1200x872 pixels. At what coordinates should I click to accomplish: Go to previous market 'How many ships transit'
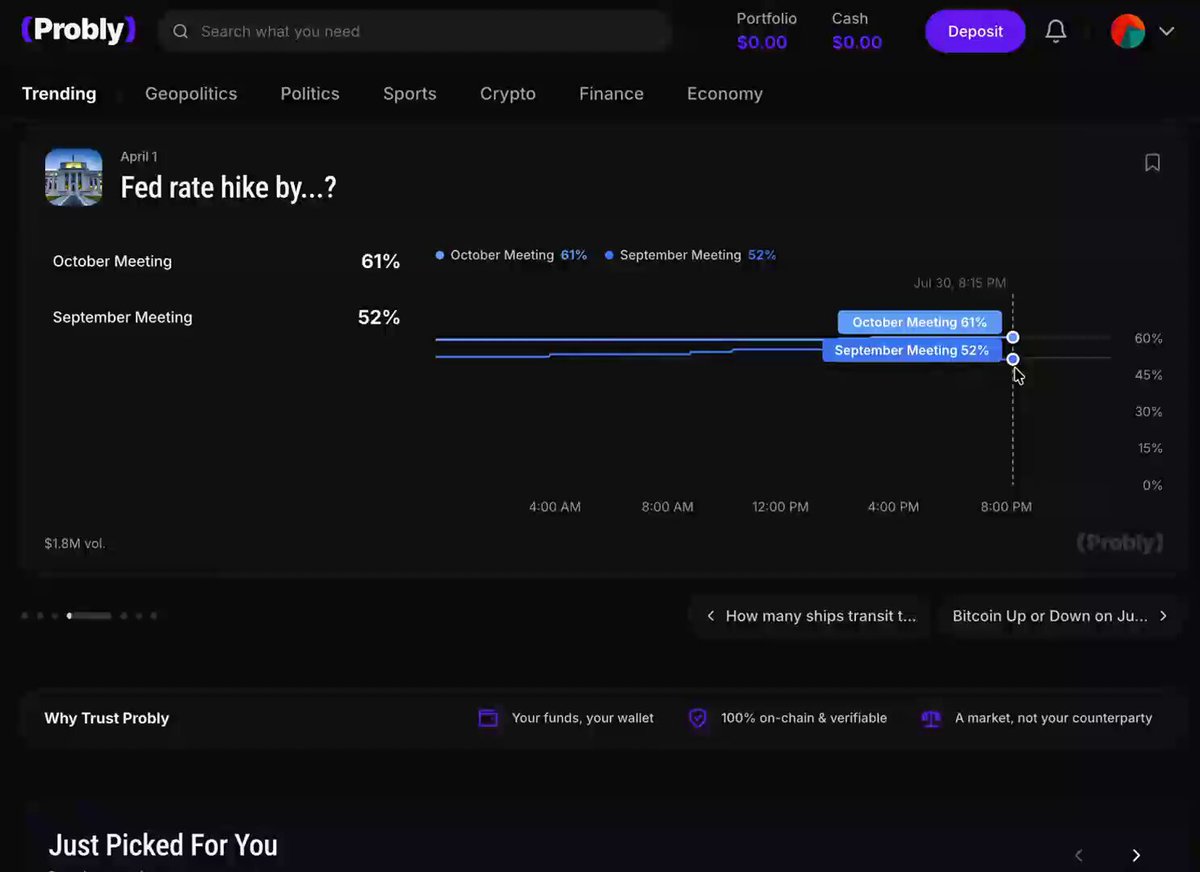[x=810, y=616]
